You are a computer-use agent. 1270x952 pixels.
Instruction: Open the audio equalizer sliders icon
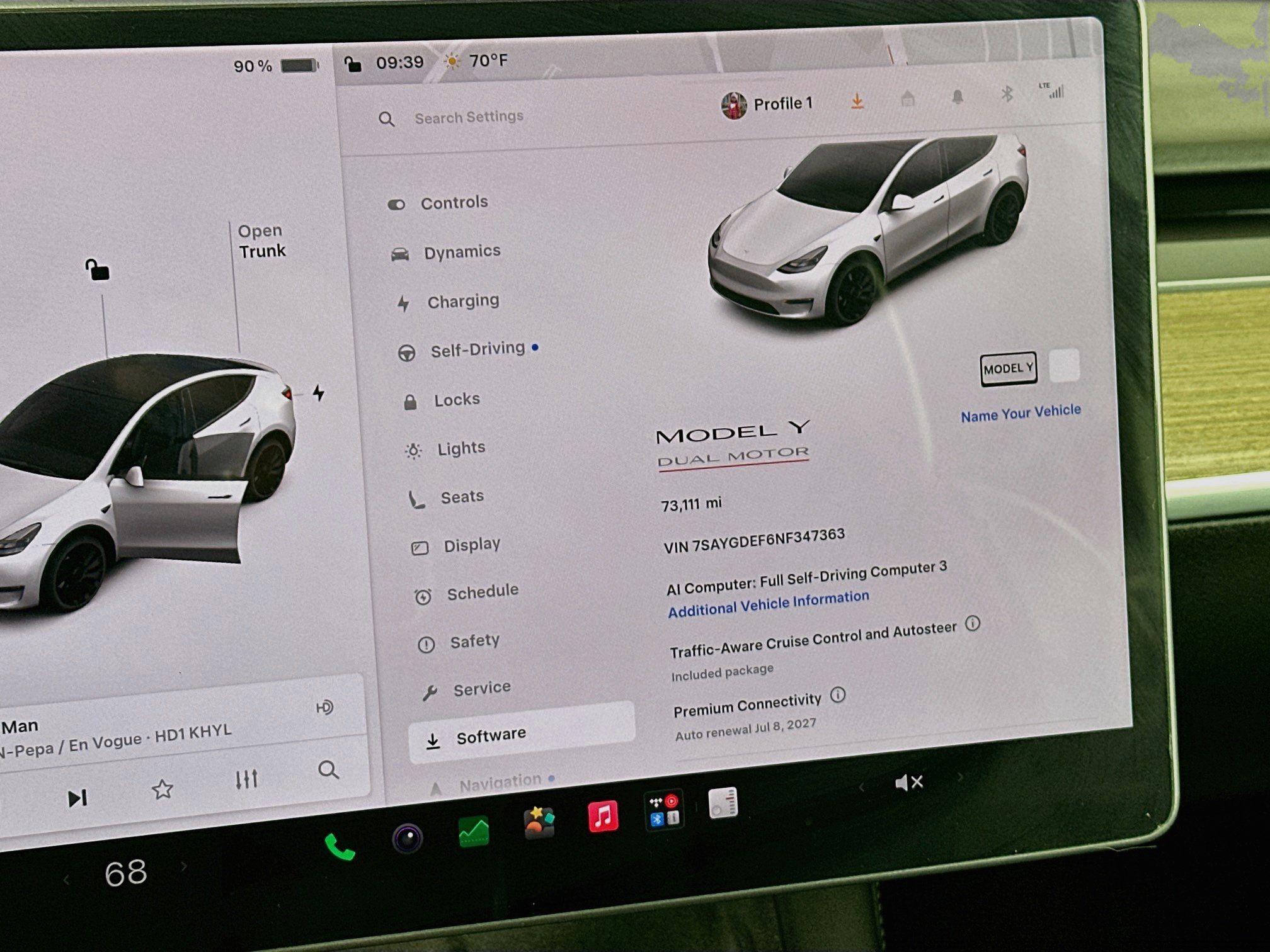click(246, 779)
